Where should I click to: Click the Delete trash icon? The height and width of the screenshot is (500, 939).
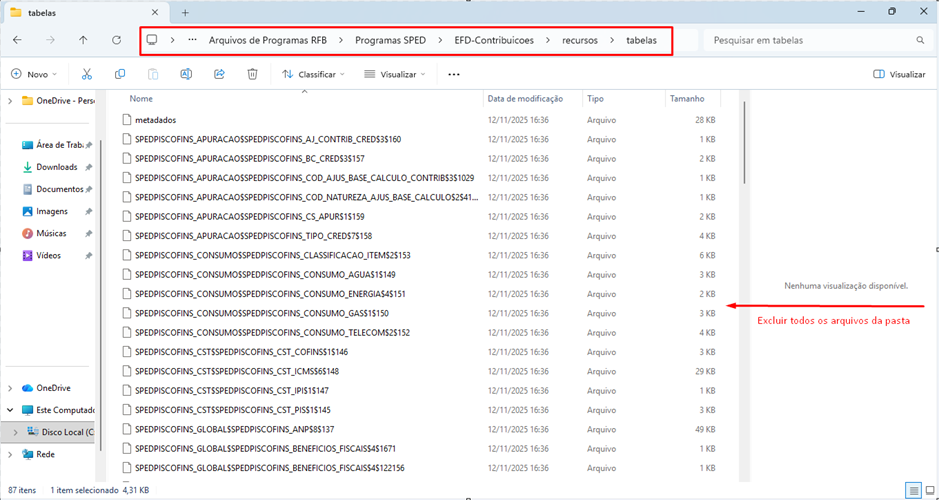pos(253,74)
